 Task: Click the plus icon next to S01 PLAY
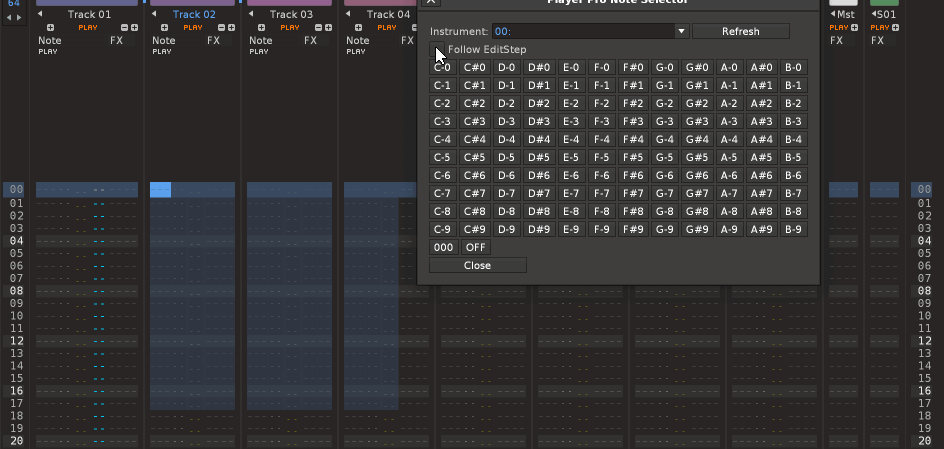click(894, 28)
